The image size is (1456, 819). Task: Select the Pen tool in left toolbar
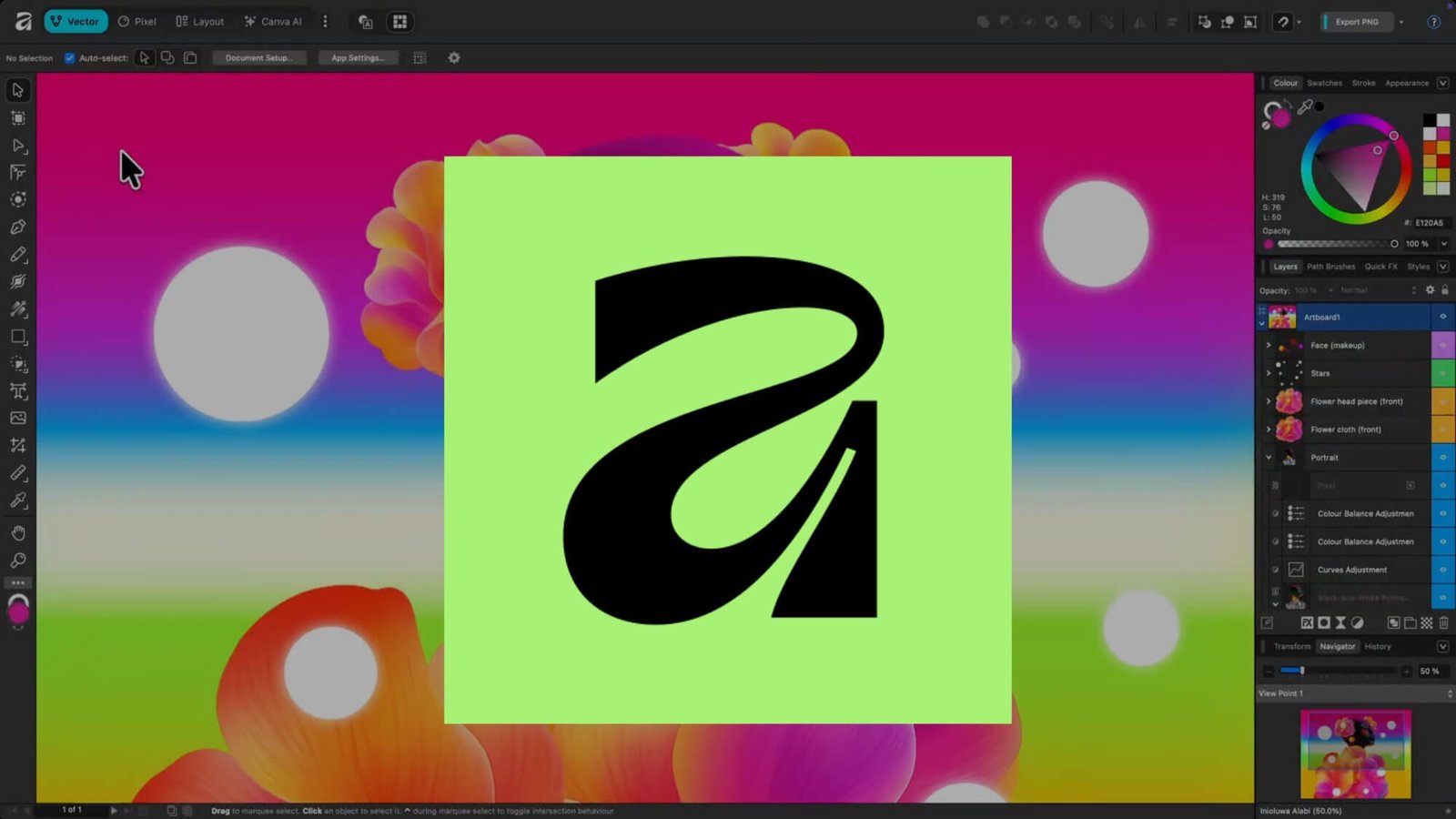coord(18,227)
